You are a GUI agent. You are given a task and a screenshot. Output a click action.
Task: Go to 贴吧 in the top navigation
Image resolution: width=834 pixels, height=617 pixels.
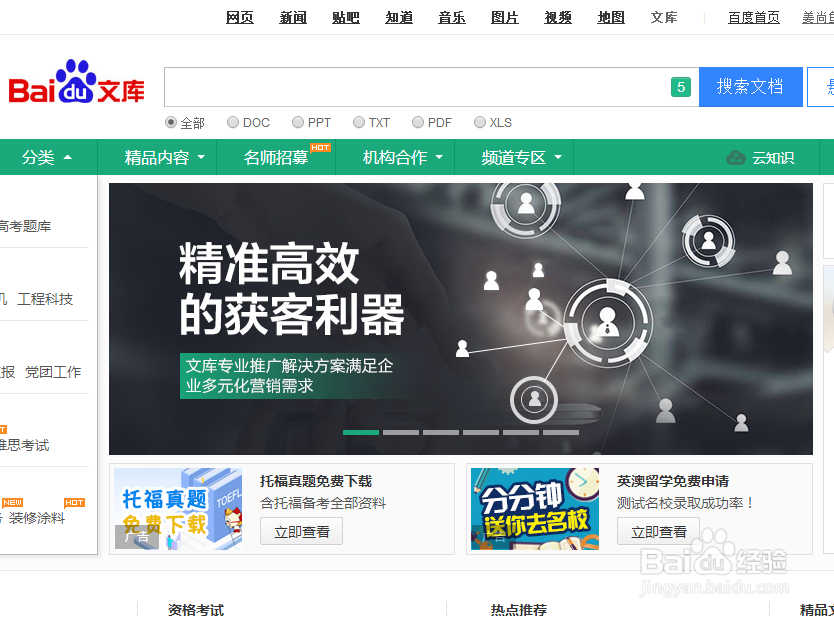346,18
